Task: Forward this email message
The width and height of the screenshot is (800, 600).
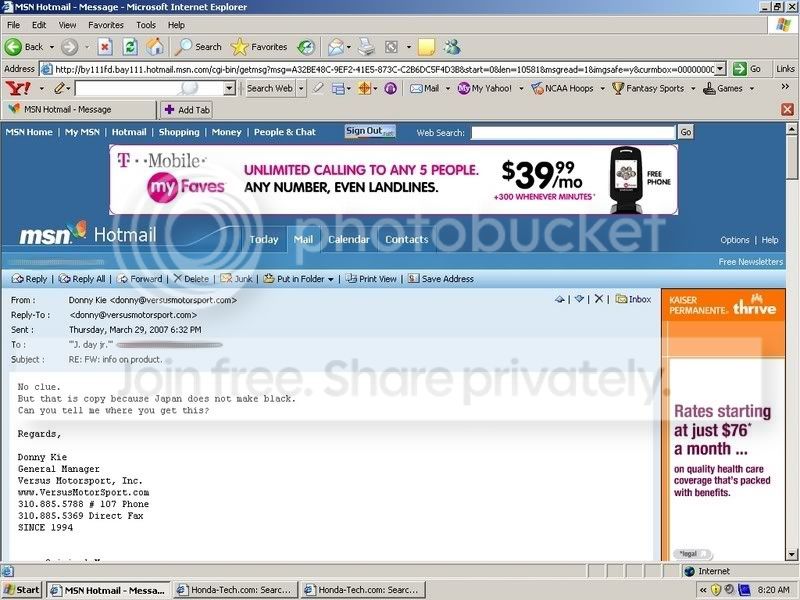Action: pos(140,279)
